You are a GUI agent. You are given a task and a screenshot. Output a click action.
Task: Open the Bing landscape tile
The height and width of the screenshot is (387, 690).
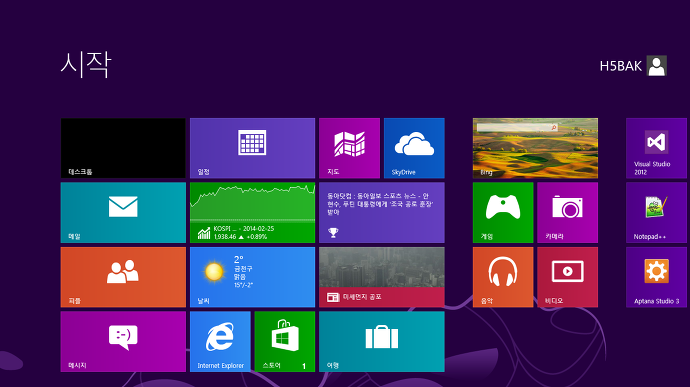tap(535, 148)
